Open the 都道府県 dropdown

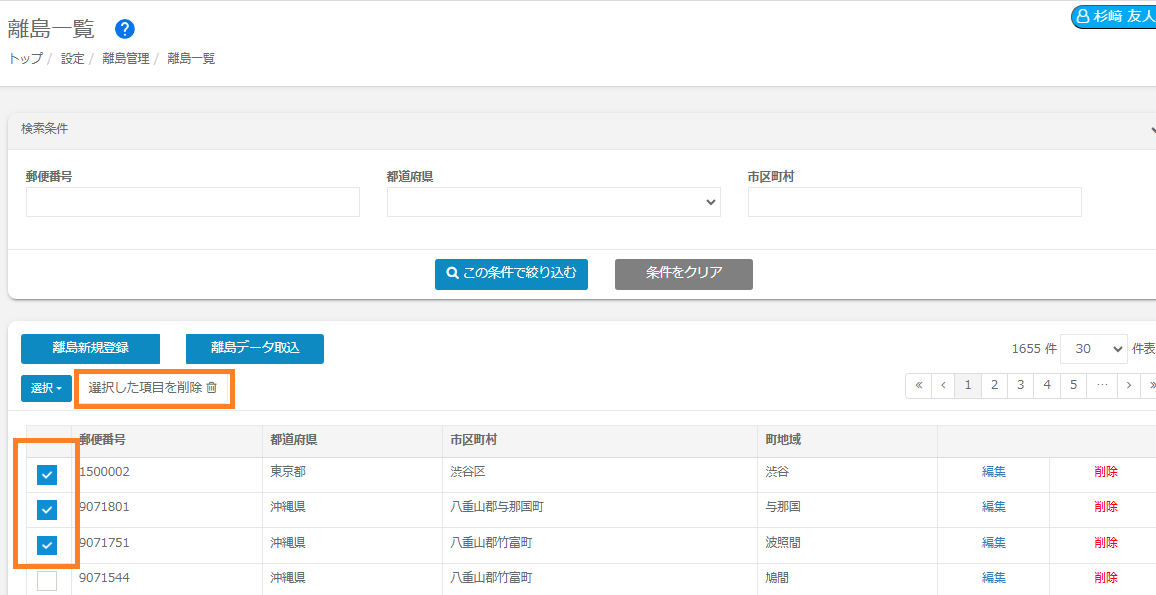[x=553, y=202]
